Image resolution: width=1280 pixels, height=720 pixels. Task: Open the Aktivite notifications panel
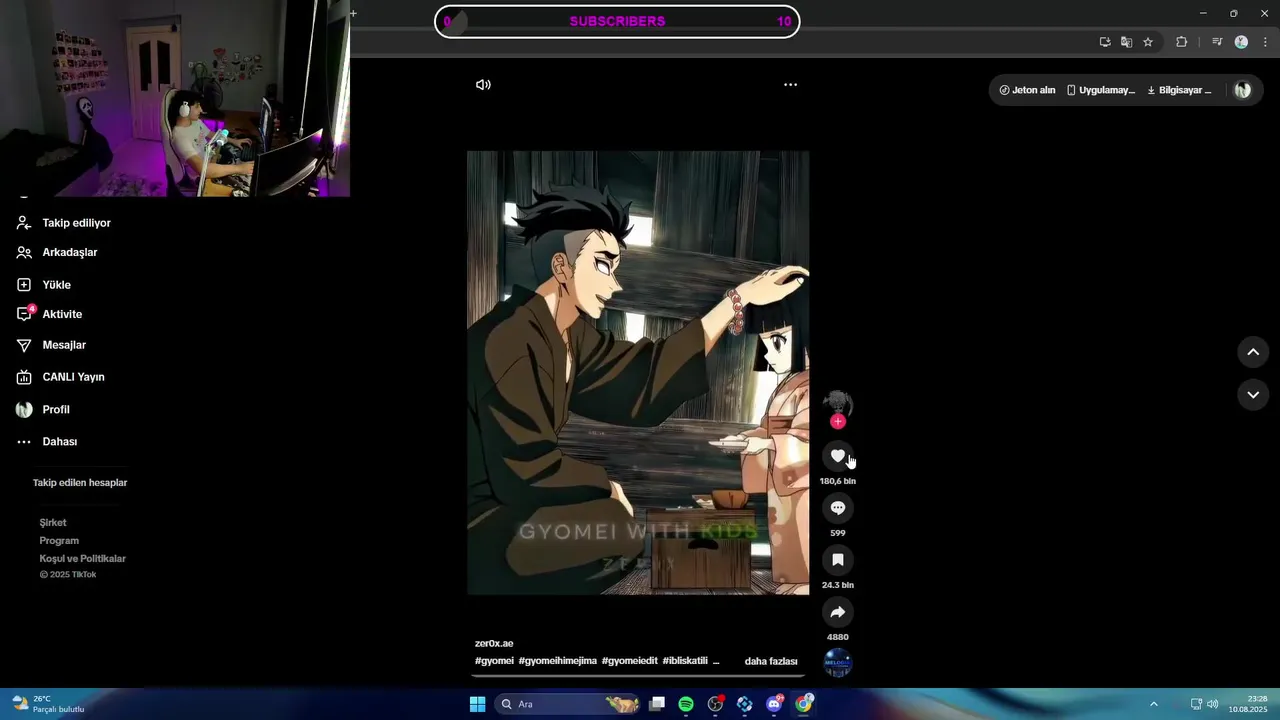click(x=49, y=314)
